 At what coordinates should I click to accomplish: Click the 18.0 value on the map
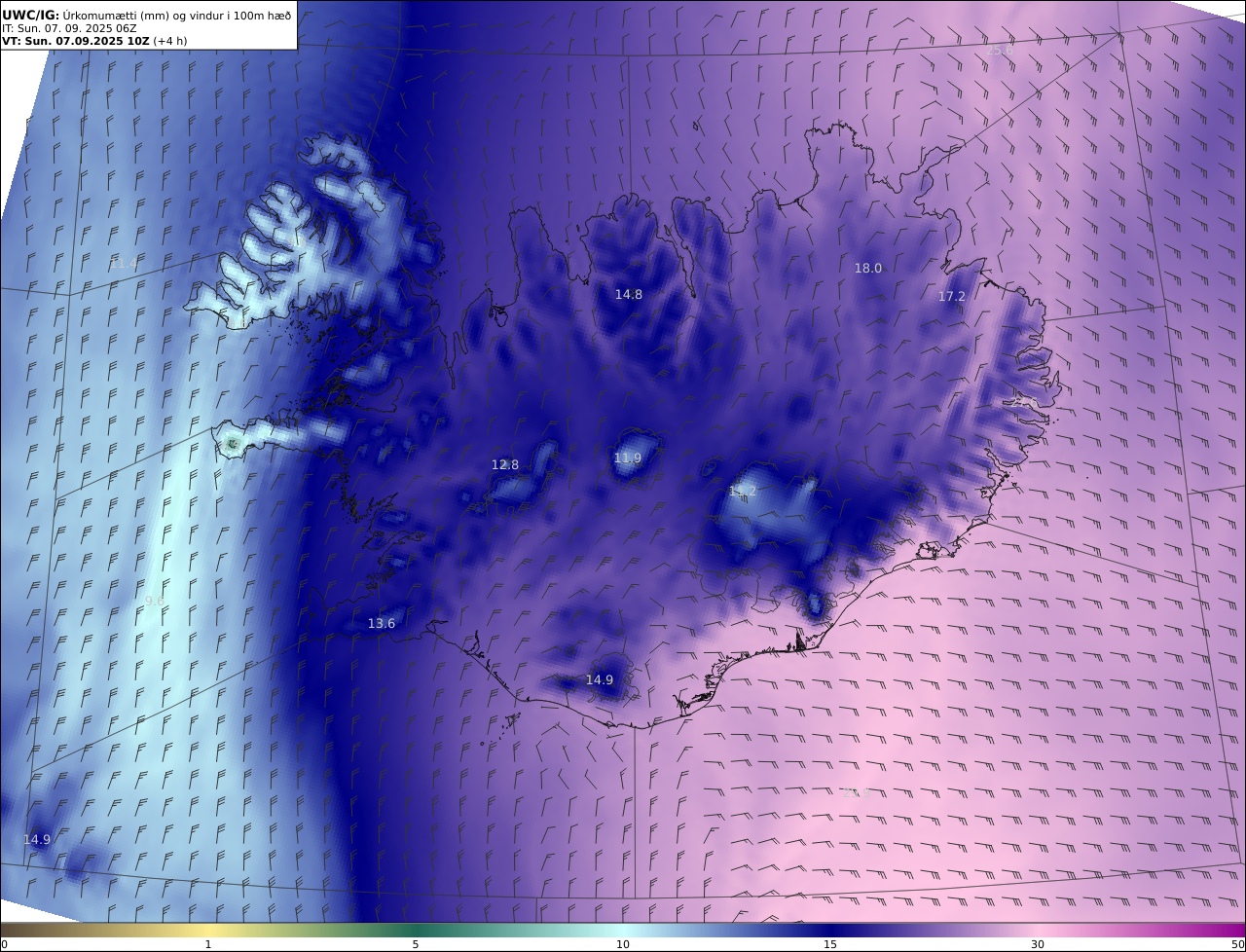click(868, 269)
